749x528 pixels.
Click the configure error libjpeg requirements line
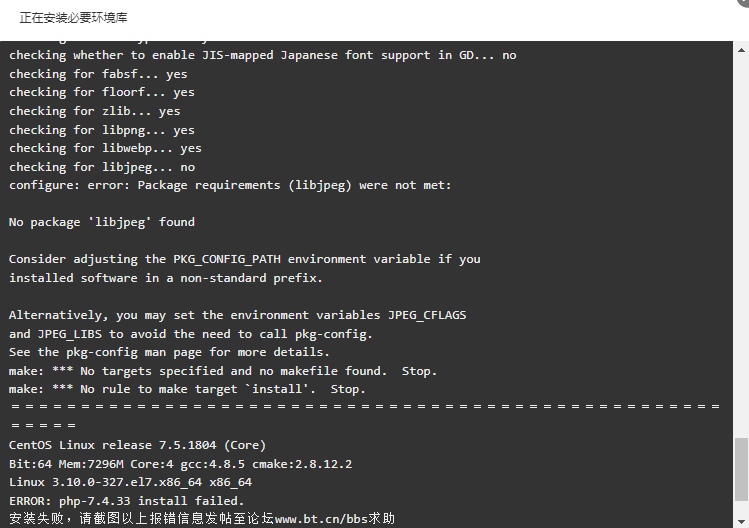click(230, 185)
